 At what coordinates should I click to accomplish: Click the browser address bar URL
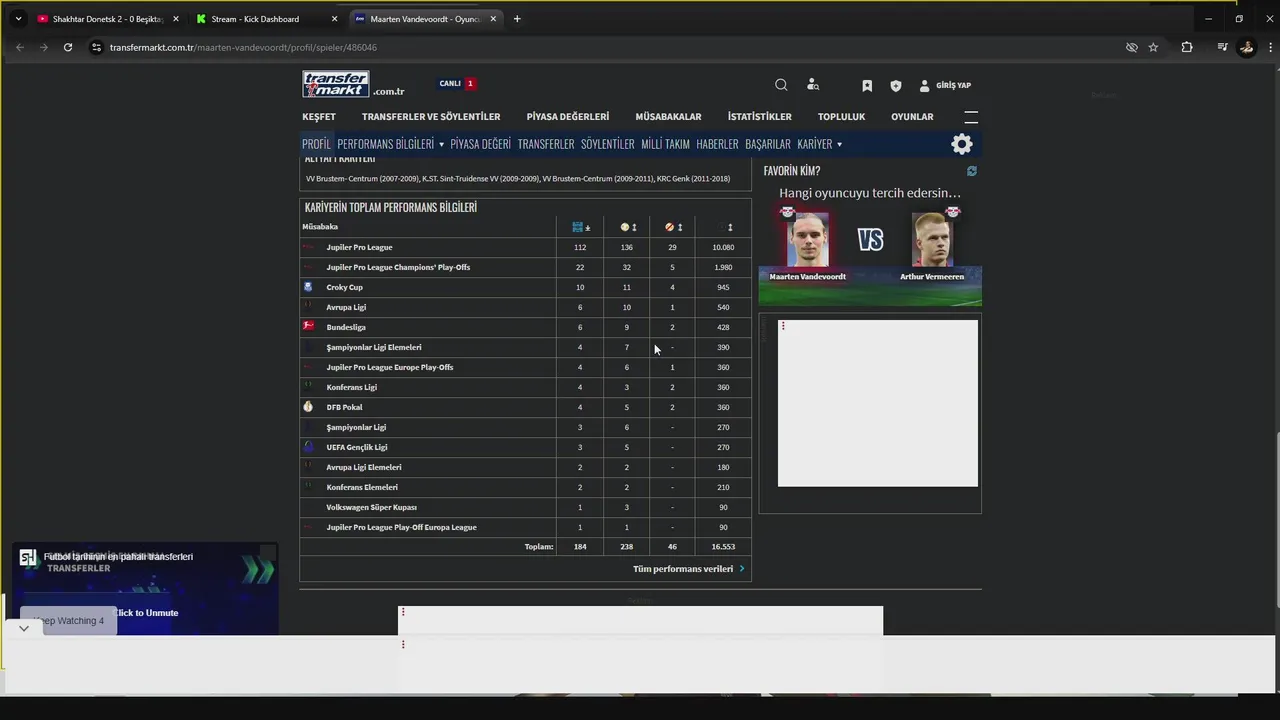[x=243, y=47]
